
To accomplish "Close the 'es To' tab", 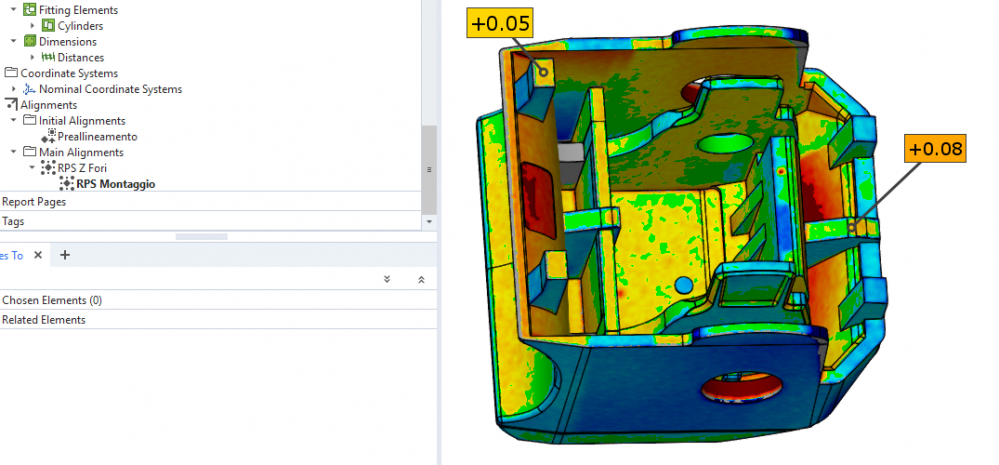I will tap(38, 255).
